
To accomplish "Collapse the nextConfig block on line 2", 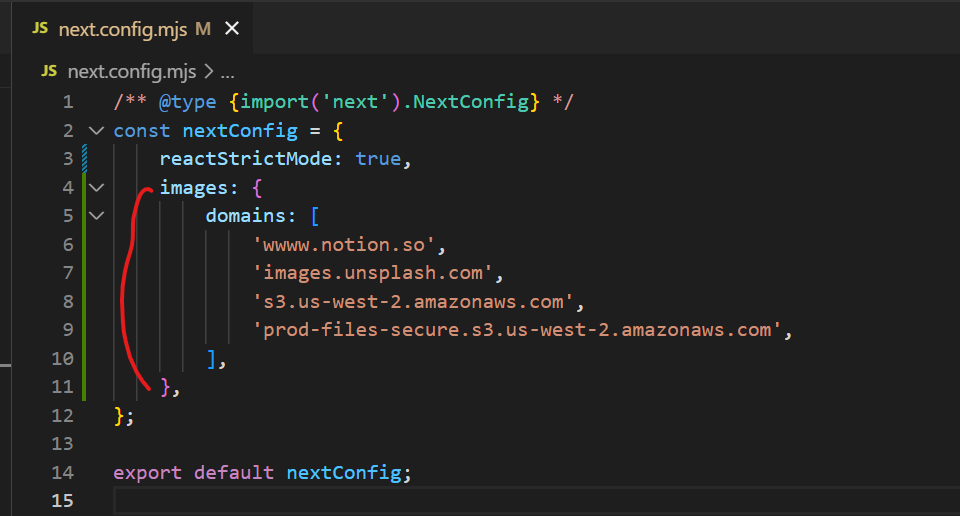I will tap(96, 130).
